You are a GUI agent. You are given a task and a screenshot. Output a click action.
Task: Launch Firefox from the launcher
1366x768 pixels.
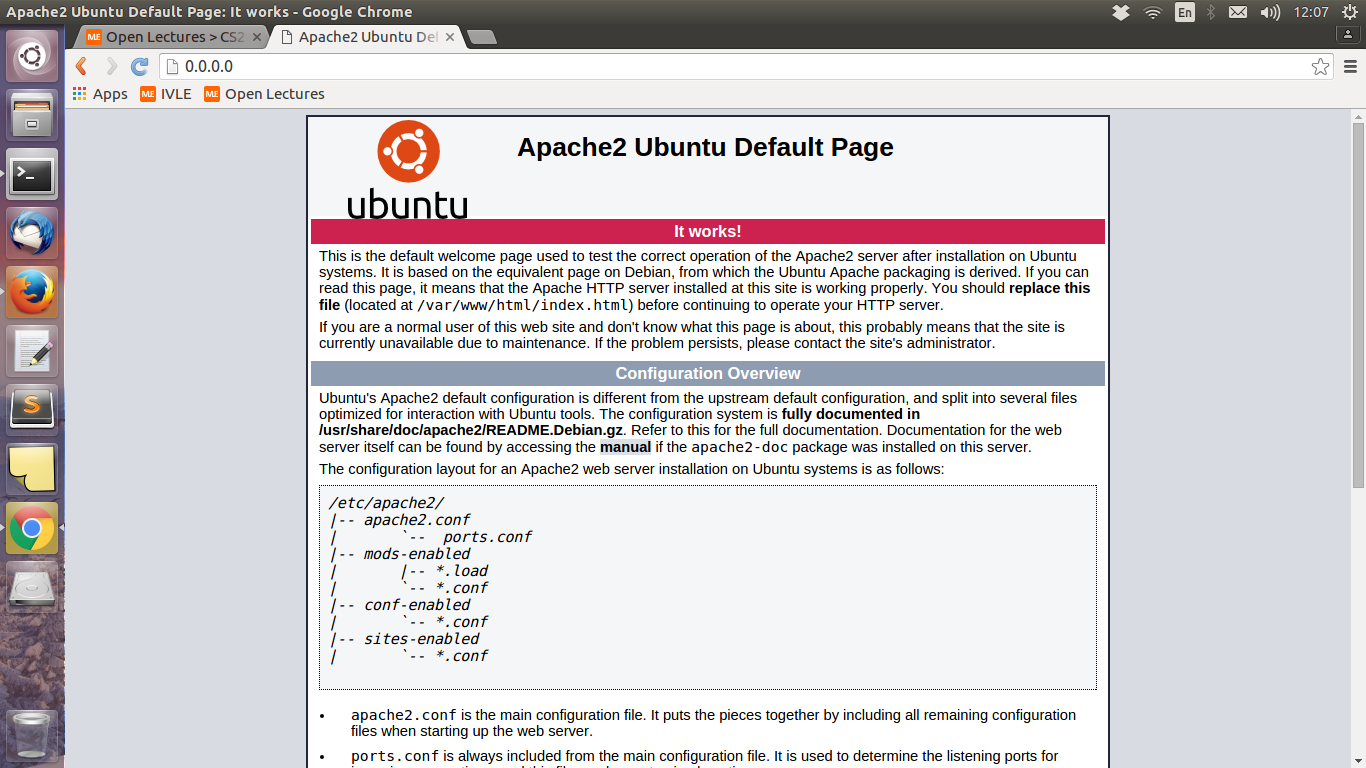(x=32, y=292)
